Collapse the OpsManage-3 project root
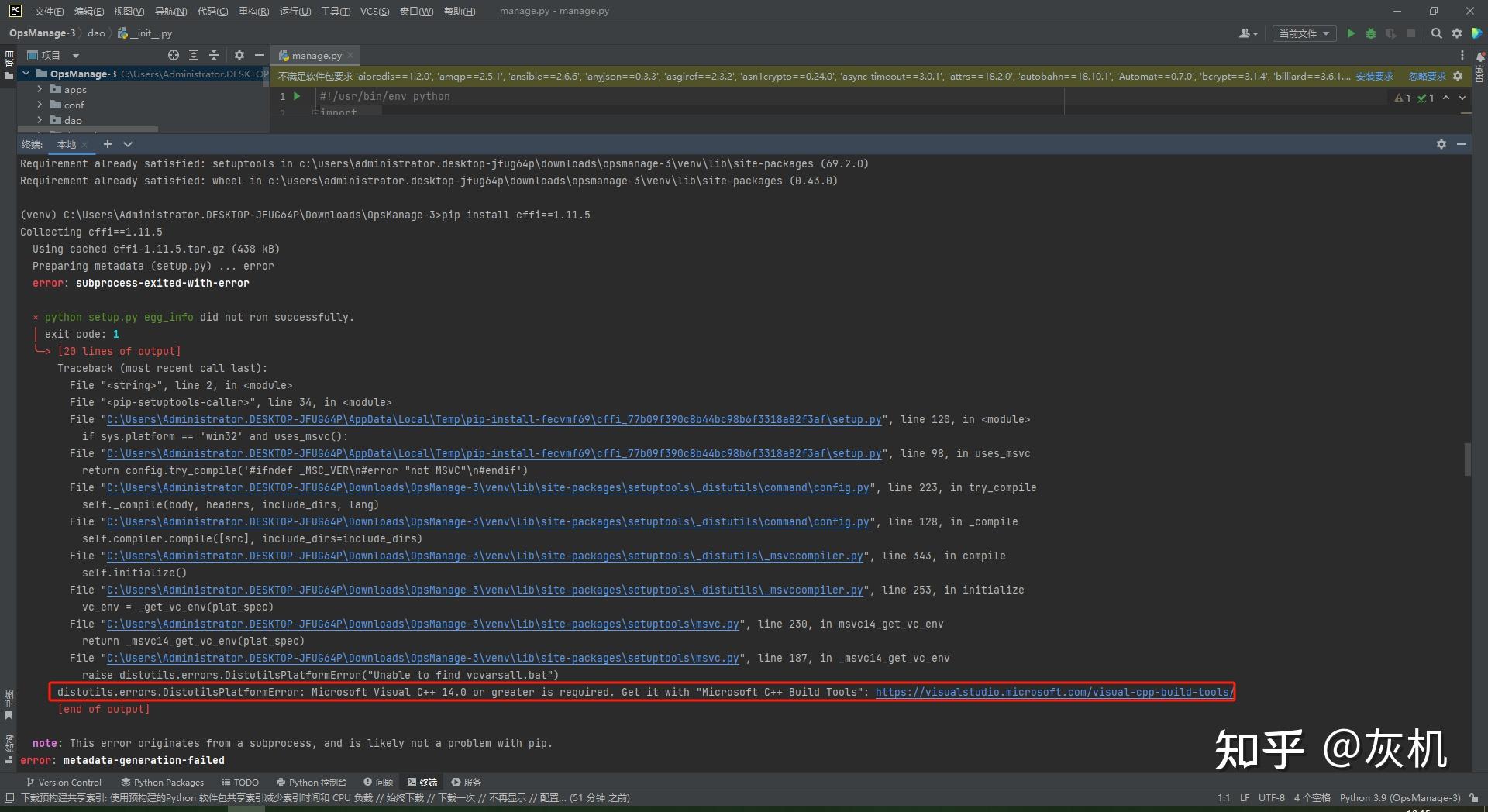 point(26,74)
